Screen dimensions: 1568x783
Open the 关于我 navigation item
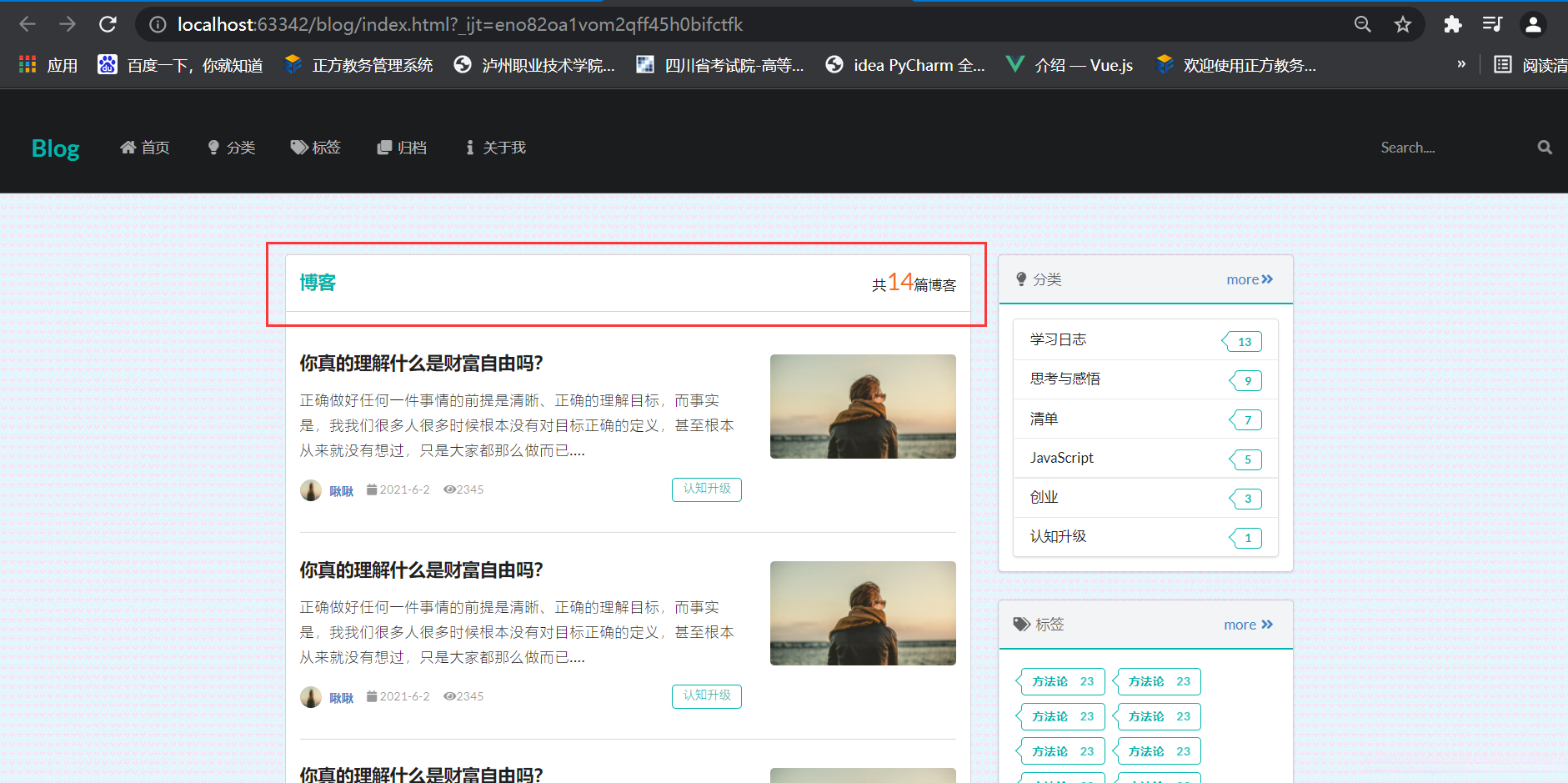(496, 148)
